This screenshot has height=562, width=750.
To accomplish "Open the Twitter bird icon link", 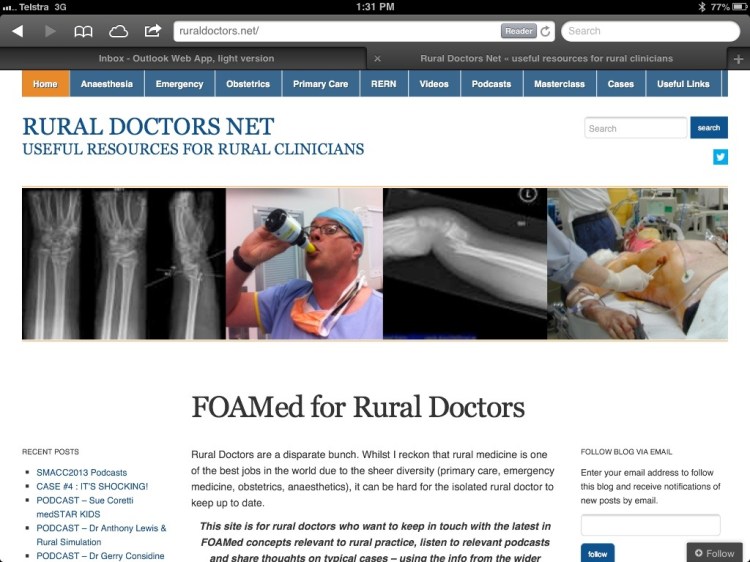I will coord(720,157).
